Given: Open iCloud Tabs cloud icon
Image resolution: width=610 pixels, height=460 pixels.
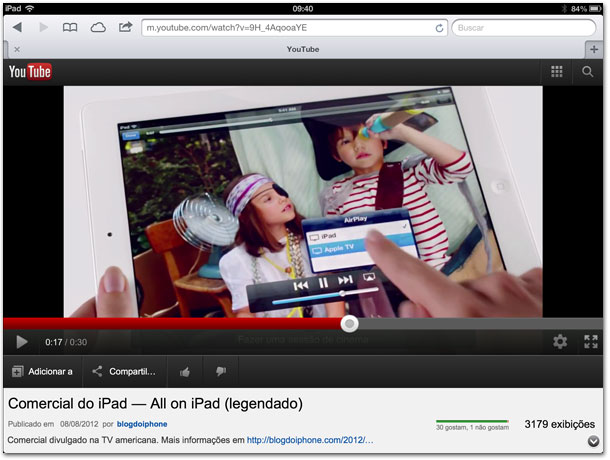Looking at the screenshot, I should [98, 28].
